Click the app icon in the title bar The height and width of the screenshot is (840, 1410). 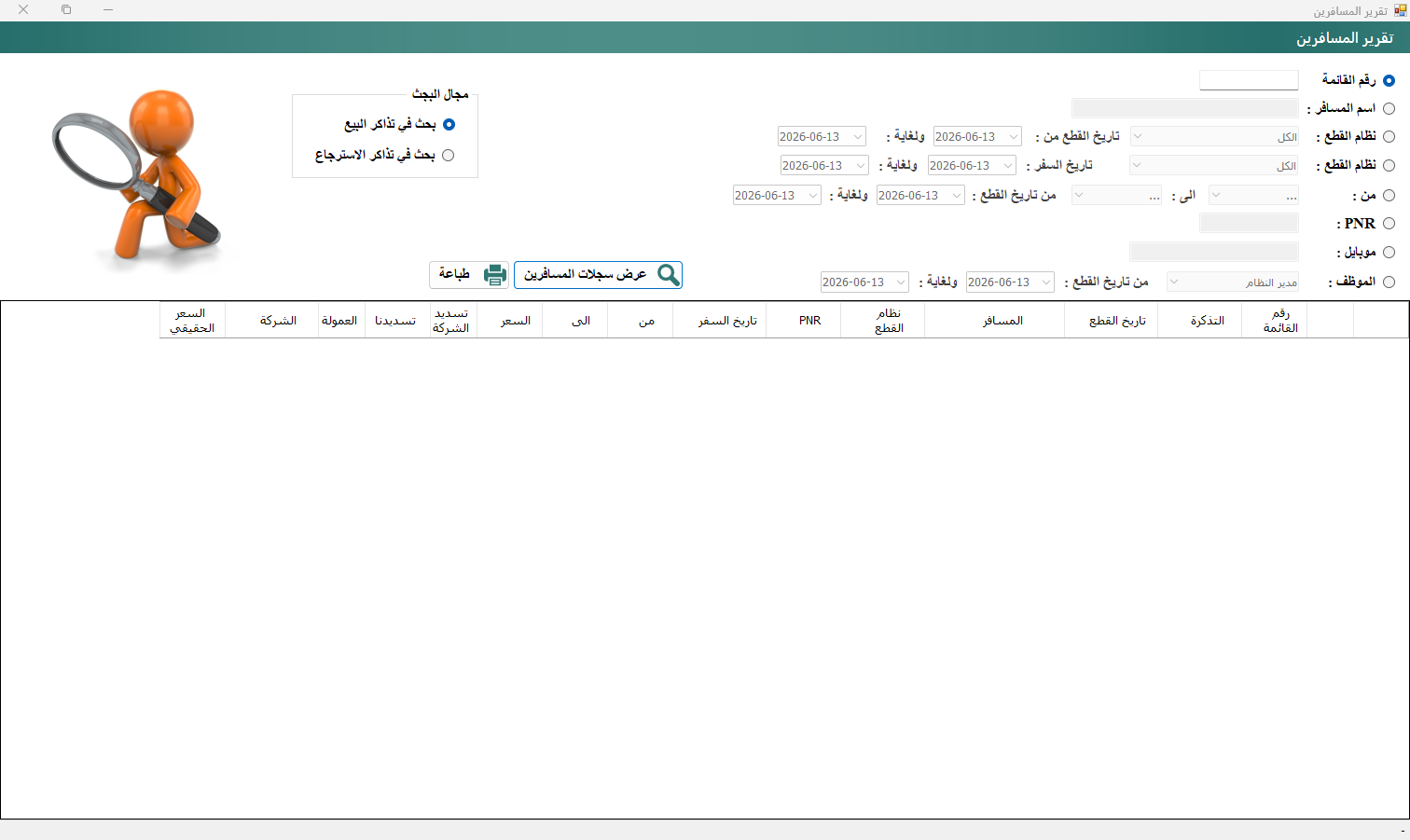point(1400,10)
